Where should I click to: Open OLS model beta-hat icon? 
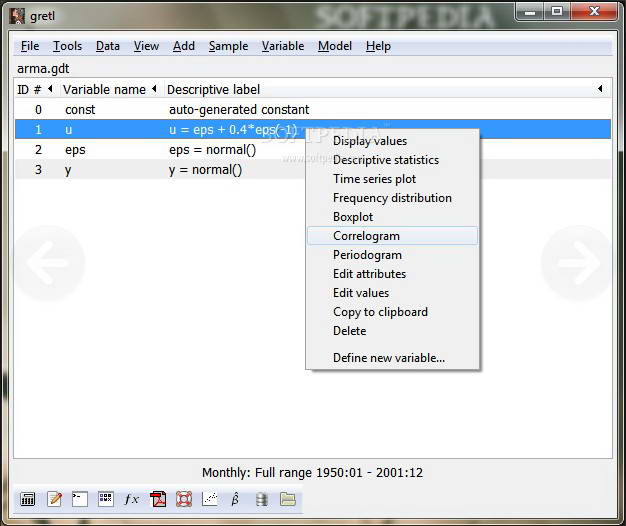[x=235, y=499]
